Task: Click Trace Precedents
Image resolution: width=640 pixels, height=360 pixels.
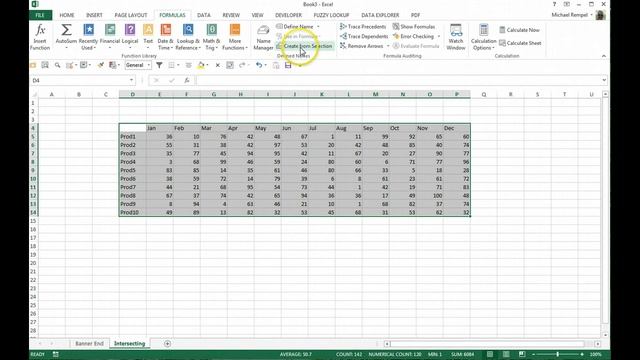Action: 363,27
